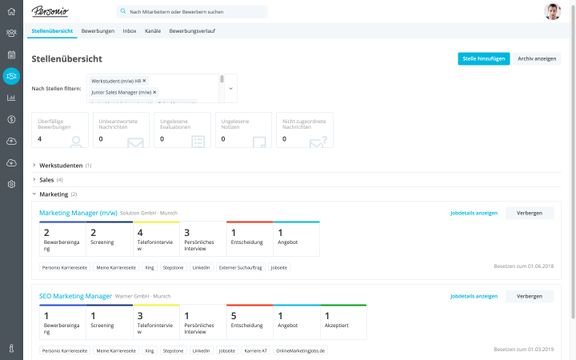The width and height of the screenshot is (576, 360).
Task: Open the settings gear icon in sidebar
Action: point(11,184)
